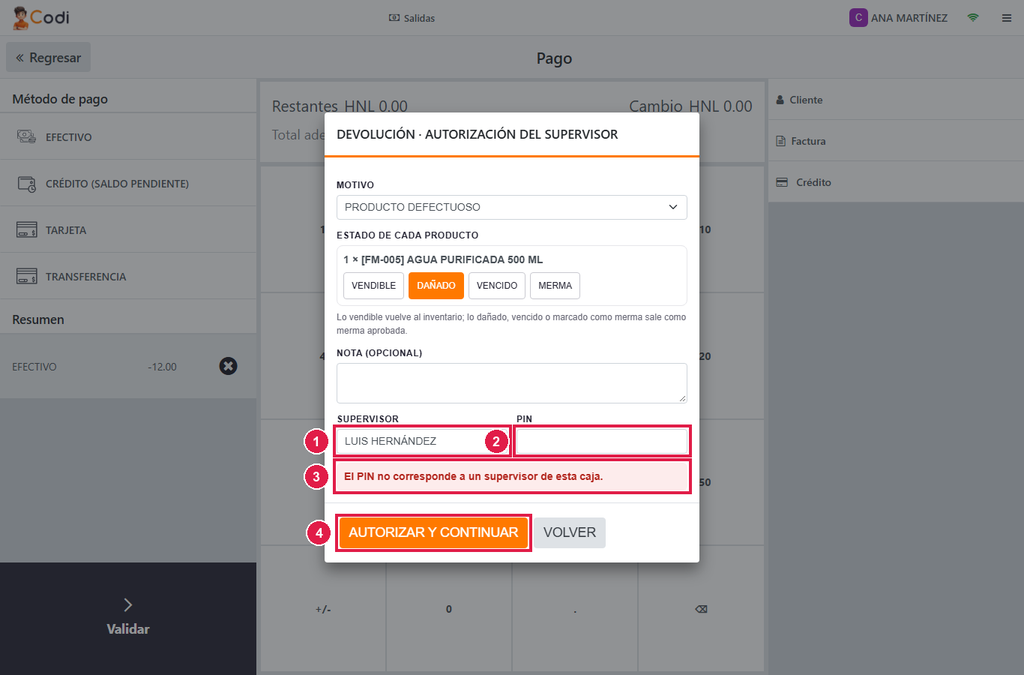Select EFECTIVO payment method
The image size is (1024, 675).
pyautogui.click(x=128, y=136)
